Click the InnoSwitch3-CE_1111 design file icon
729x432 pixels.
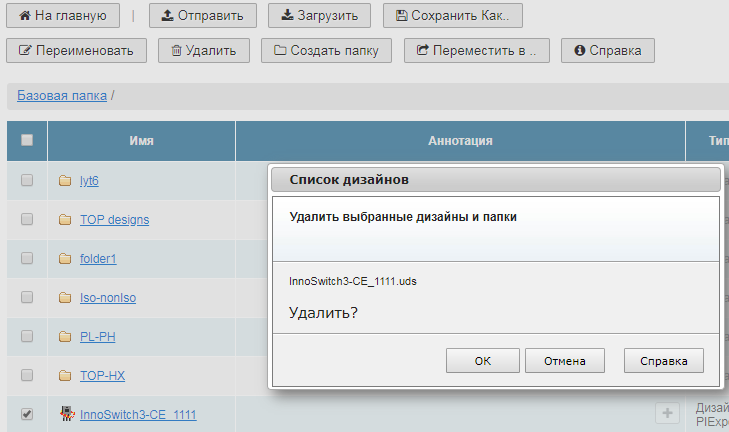point(66,413)
